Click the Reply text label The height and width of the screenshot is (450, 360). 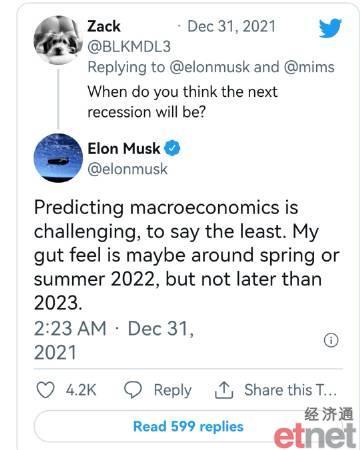(x=173, y=390)
